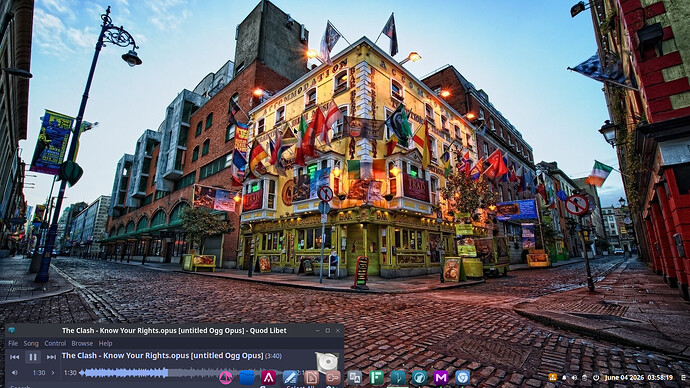Image resolution: width=690 pixels, height=388 pixels.
Task: Open the blue pencil text editor dock icon
Action: 290,377
